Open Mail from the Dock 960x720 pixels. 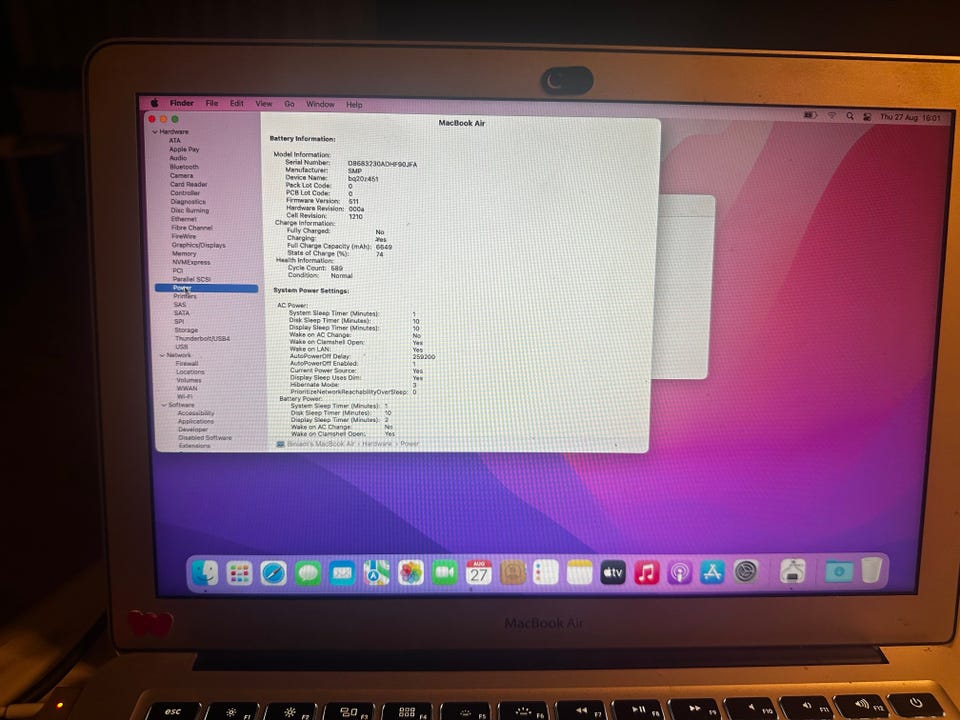[342, 574]
